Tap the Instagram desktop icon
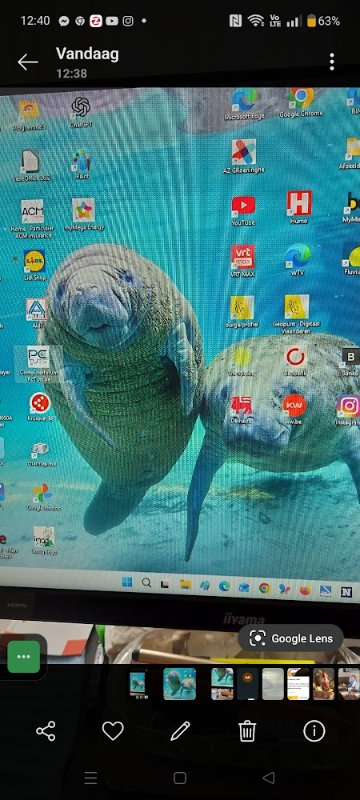Viewport: 360px width, 800px height. (348, 406)
